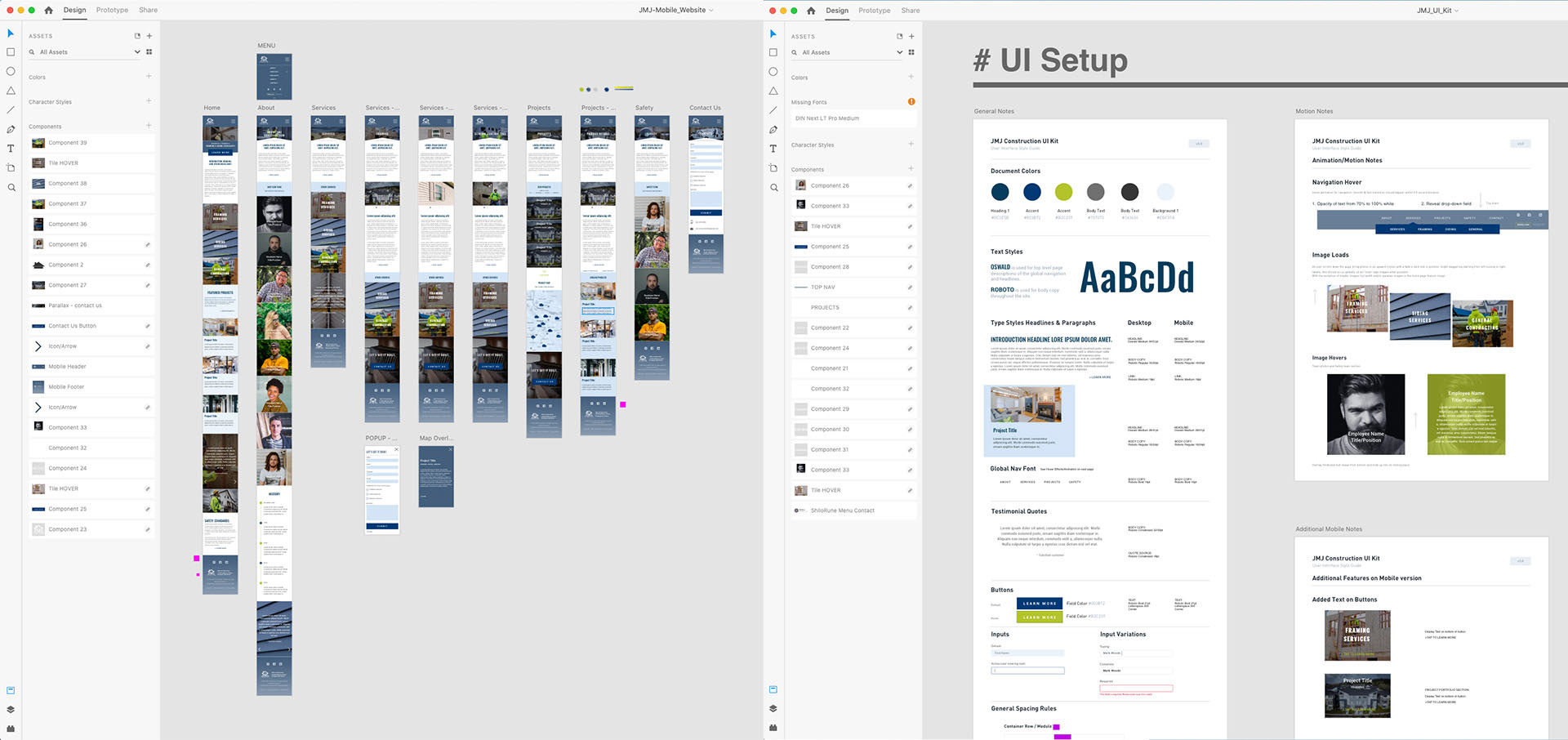Open Layers panel icon in JMJ-Mobile_Website window
Image resolution: width=1568 pixels, height=740 pixels.
(x=11, y=709)
